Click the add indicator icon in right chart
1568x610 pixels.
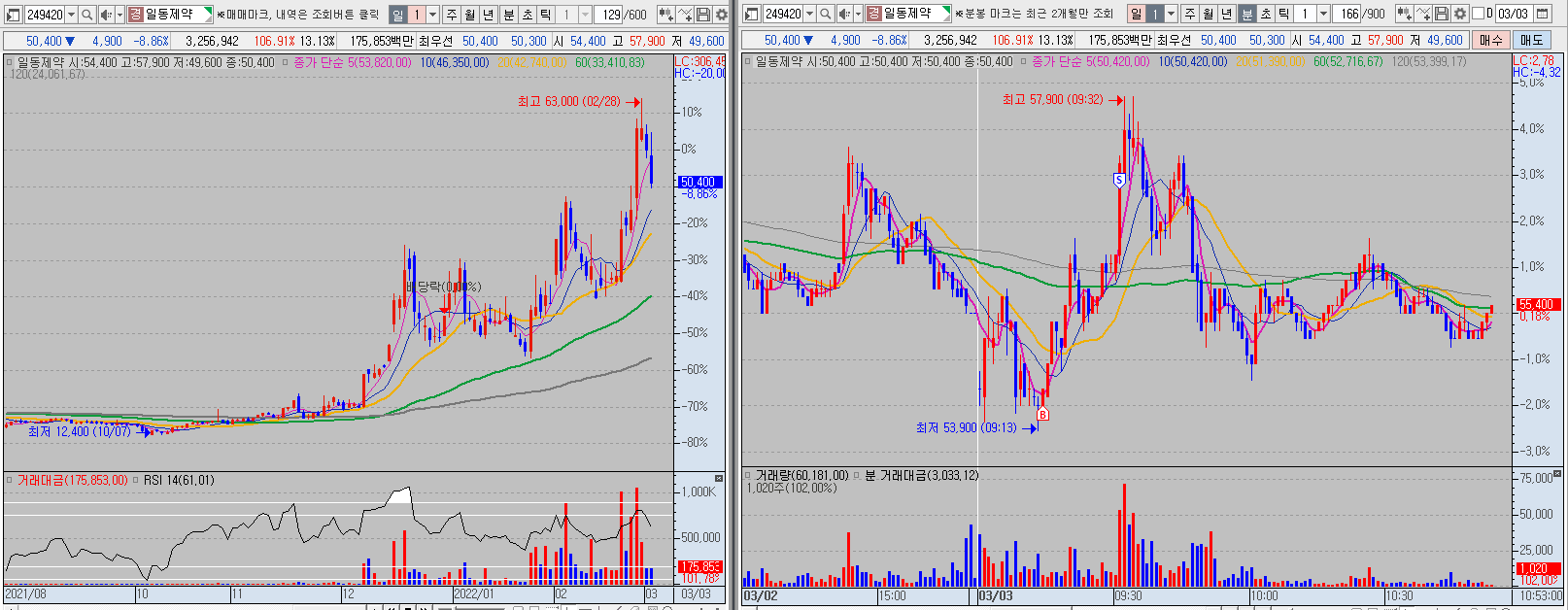point(1404,15)
